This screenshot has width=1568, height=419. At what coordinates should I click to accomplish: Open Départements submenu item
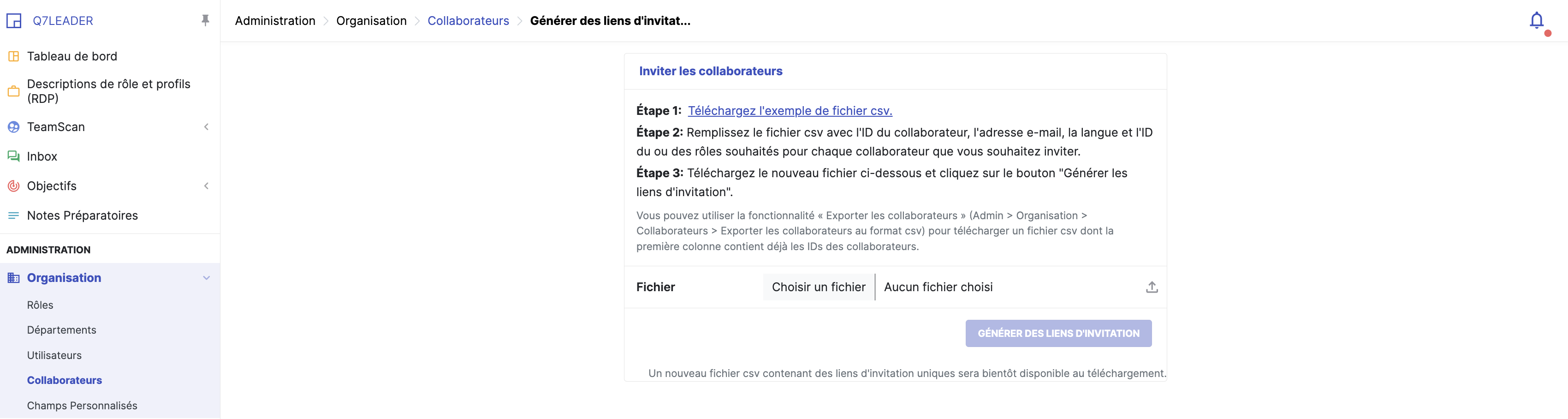(61, 330)
